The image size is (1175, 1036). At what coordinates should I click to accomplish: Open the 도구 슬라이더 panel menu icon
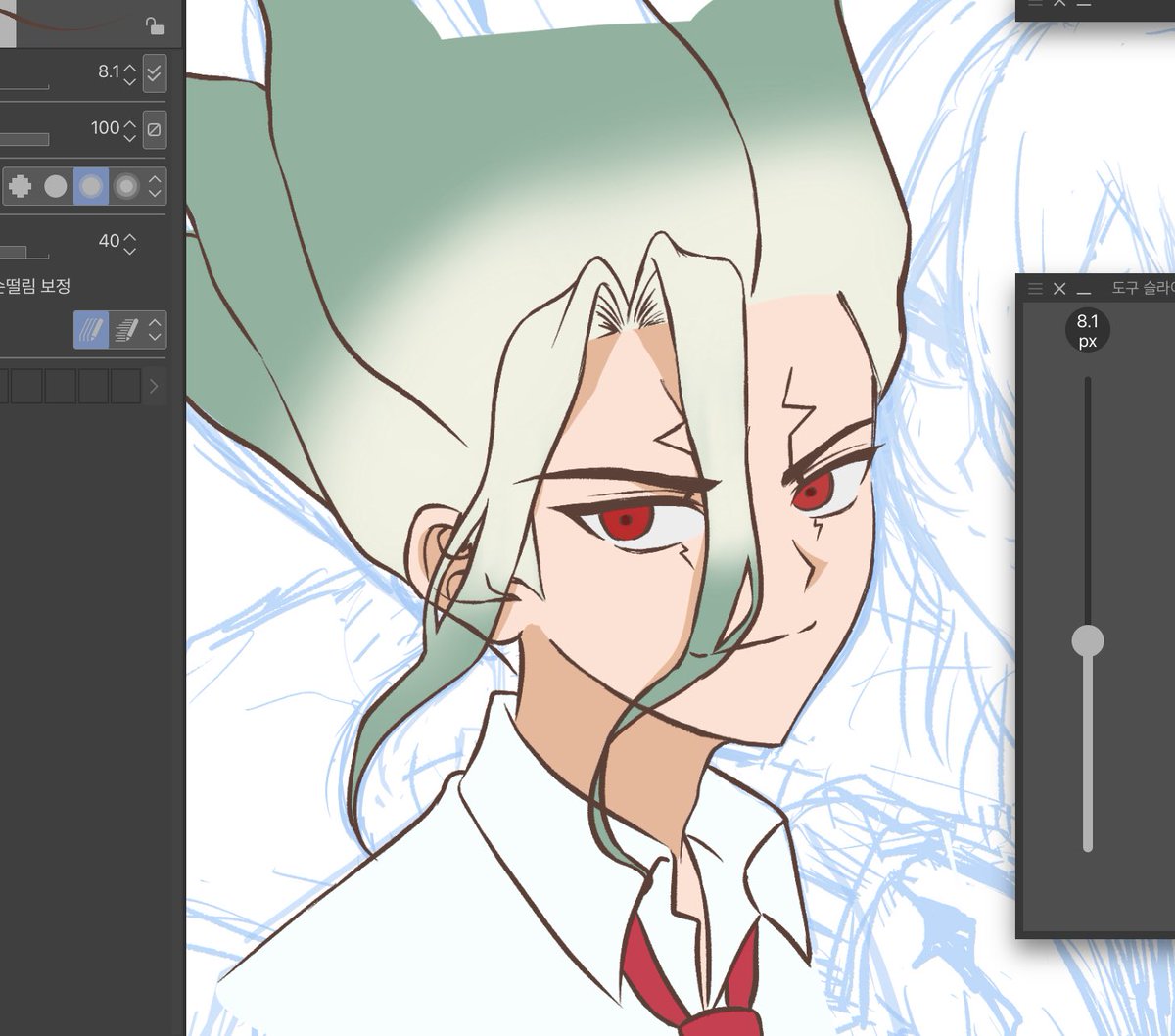click(x=1036, y=288)
